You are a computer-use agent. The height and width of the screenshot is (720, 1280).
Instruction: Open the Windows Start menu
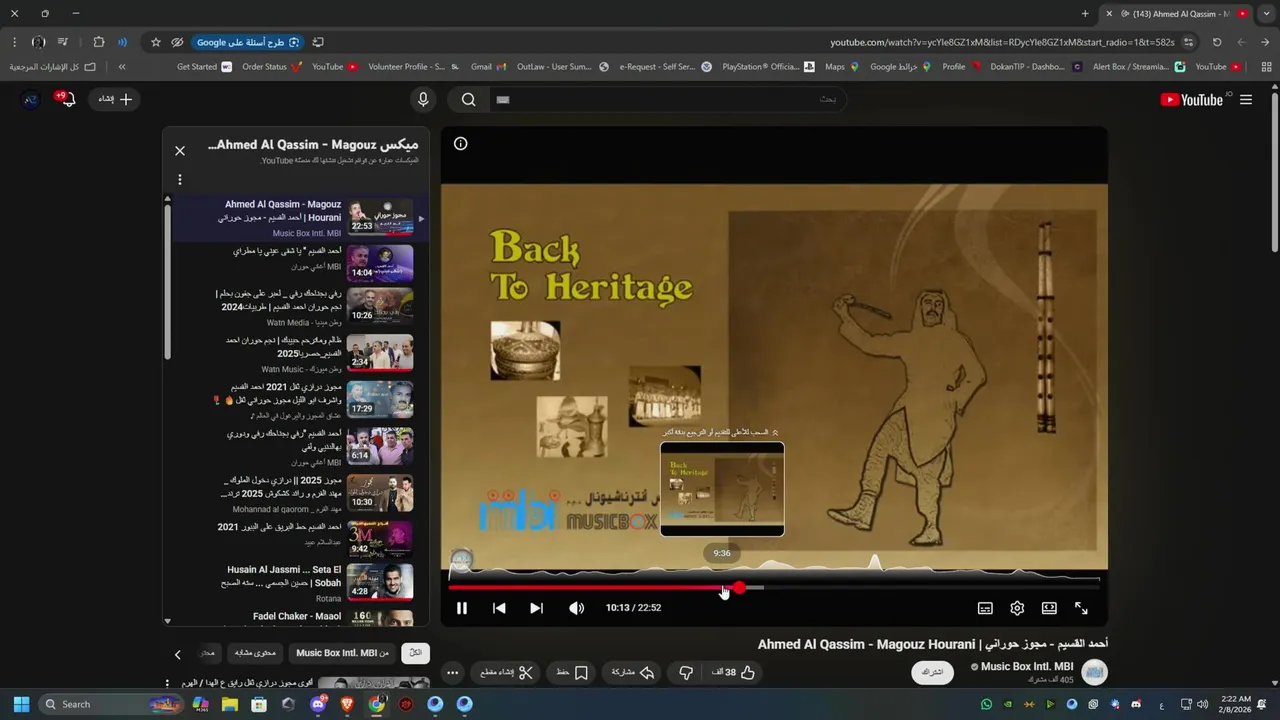[x=21, y=704]
